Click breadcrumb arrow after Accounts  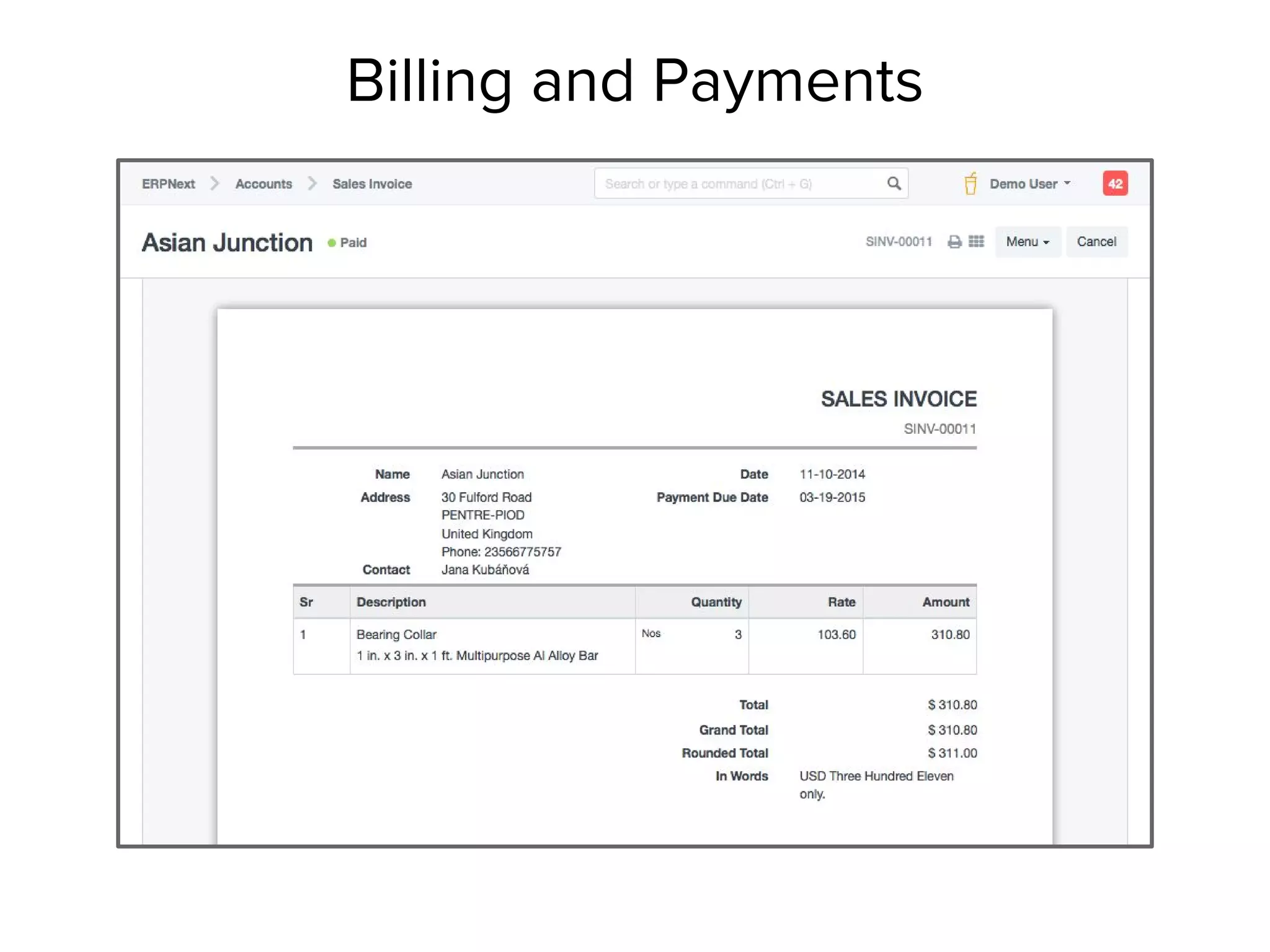pos(312,183)
